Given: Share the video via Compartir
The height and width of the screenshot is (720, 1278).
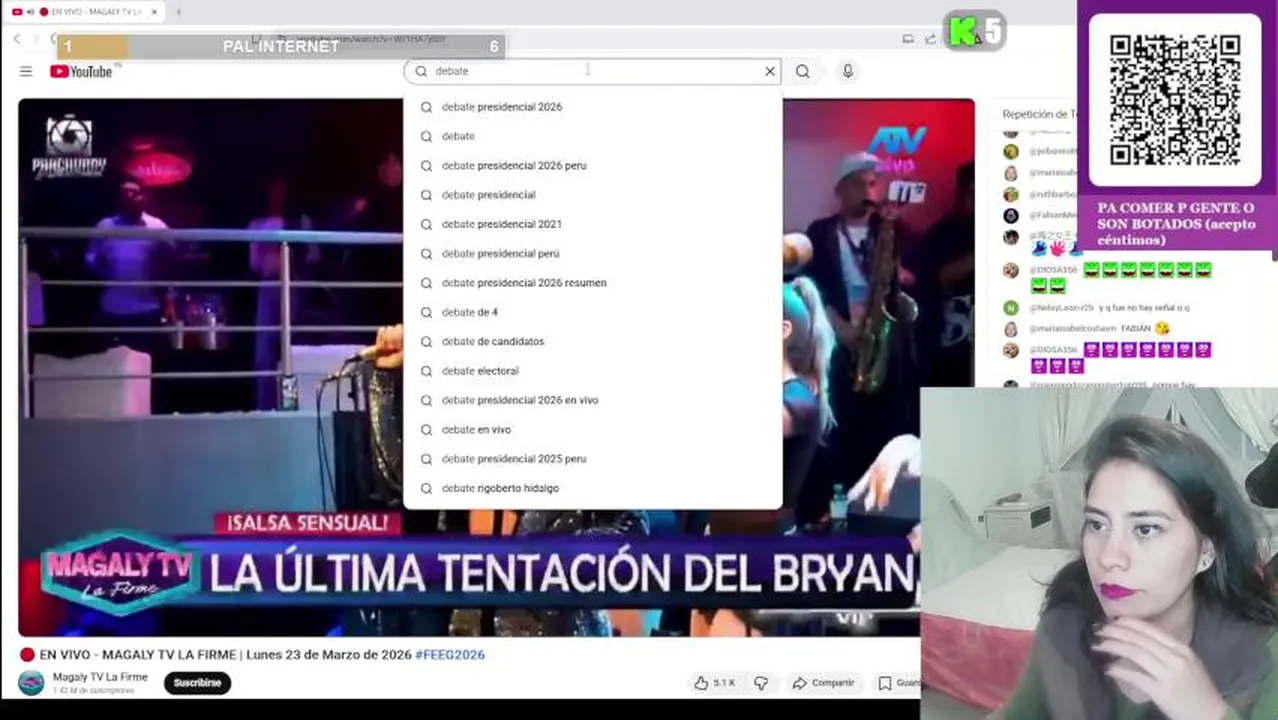Looking at the screenshot, I should [x=823, y=683].
